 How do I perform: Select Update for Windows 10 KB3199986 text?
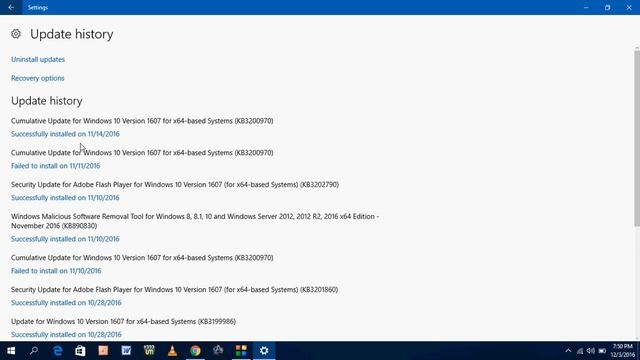[x=123, y=321]
